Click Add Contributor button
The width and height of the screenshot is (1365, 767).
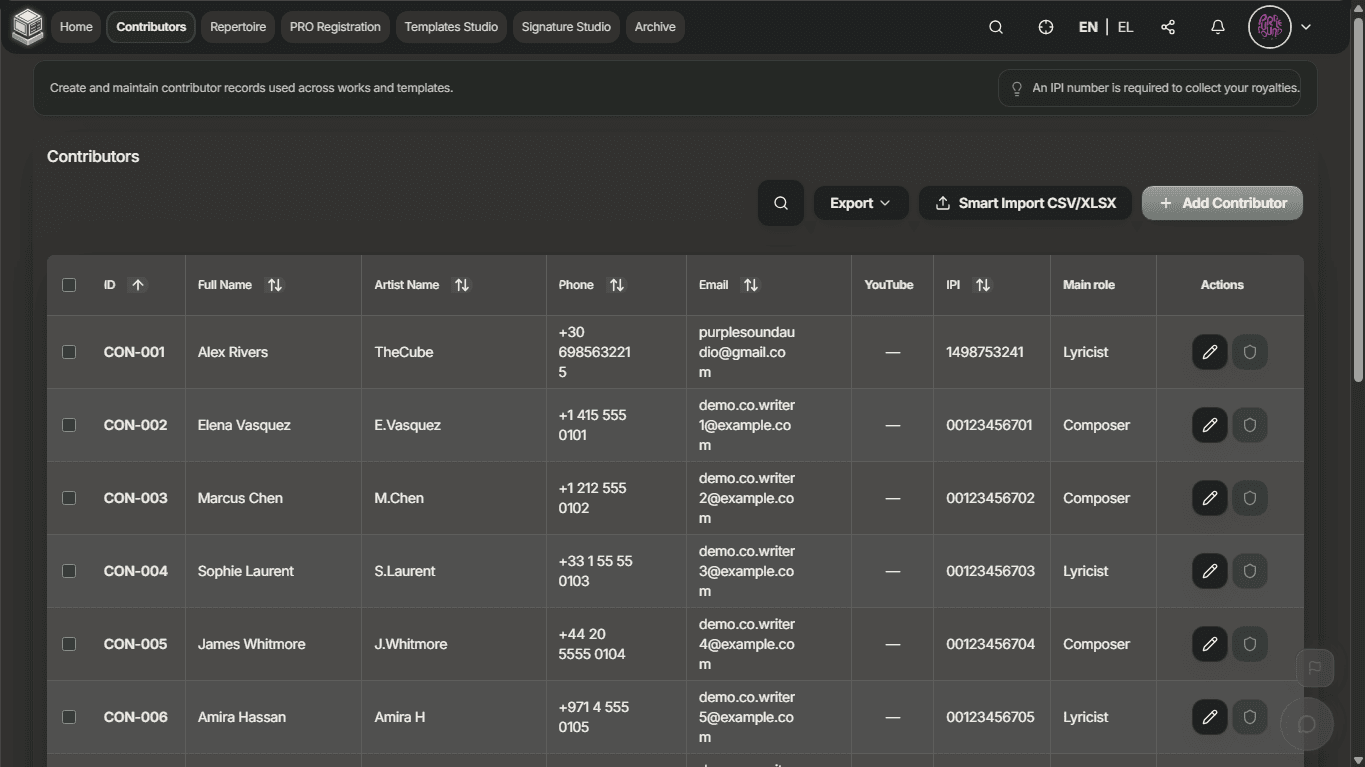point(1222,203)
